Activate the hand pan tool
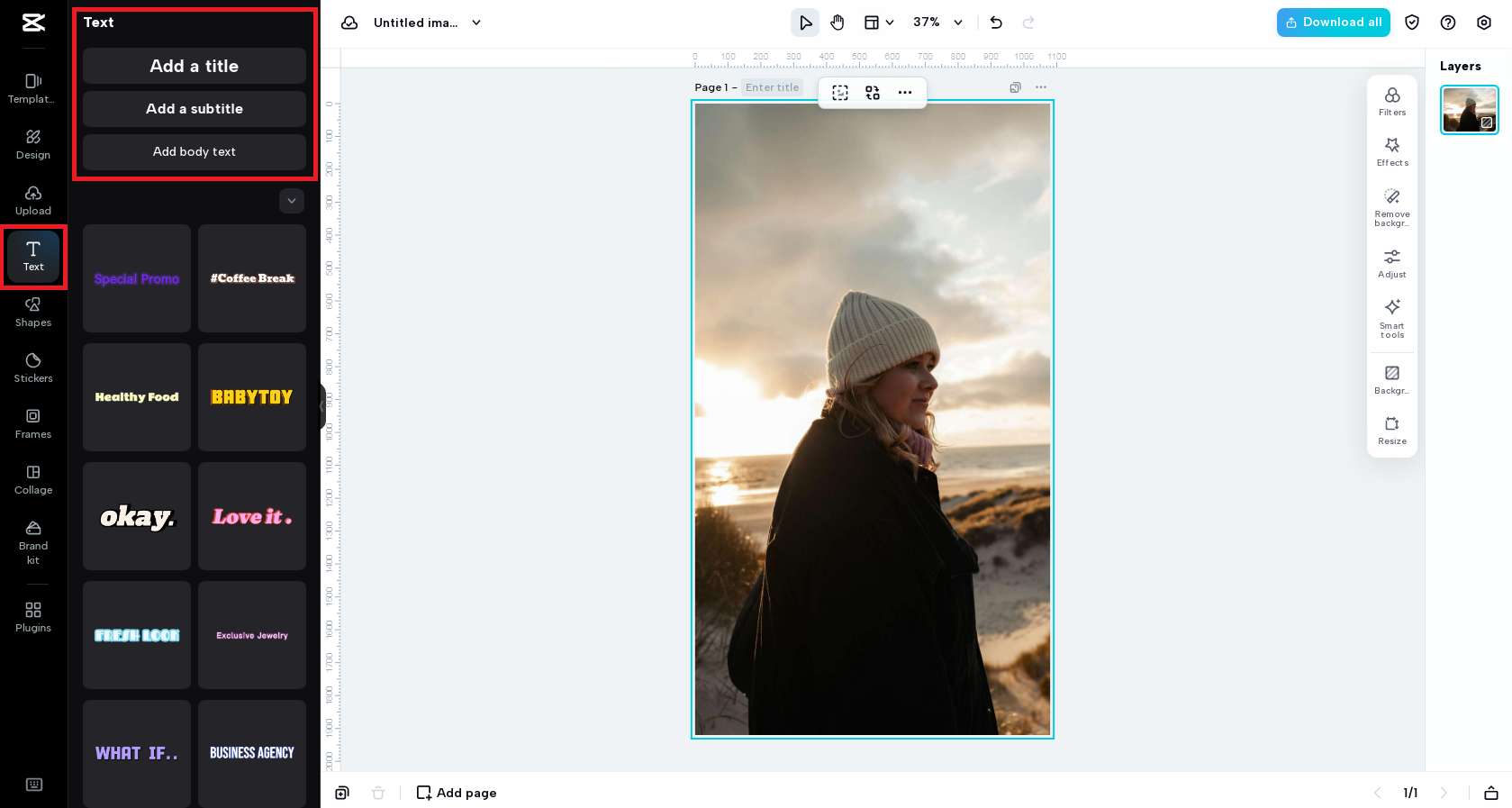The height and width of the screenshot is (808, 1512). pyautogui.click(x=837, y=23)
